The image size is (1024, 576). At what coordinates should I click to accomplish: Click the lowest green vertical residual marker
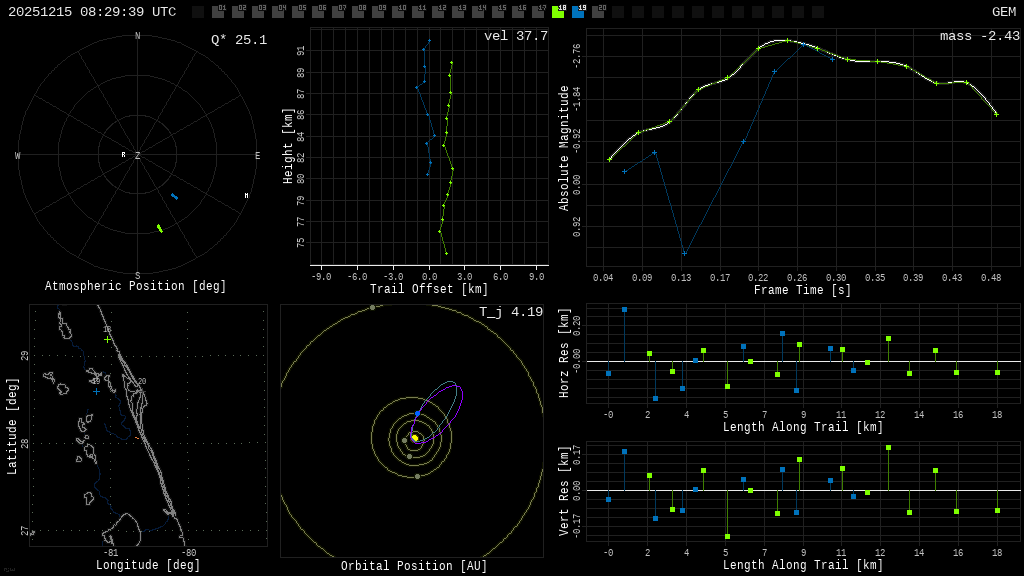(x=728, y=537)
